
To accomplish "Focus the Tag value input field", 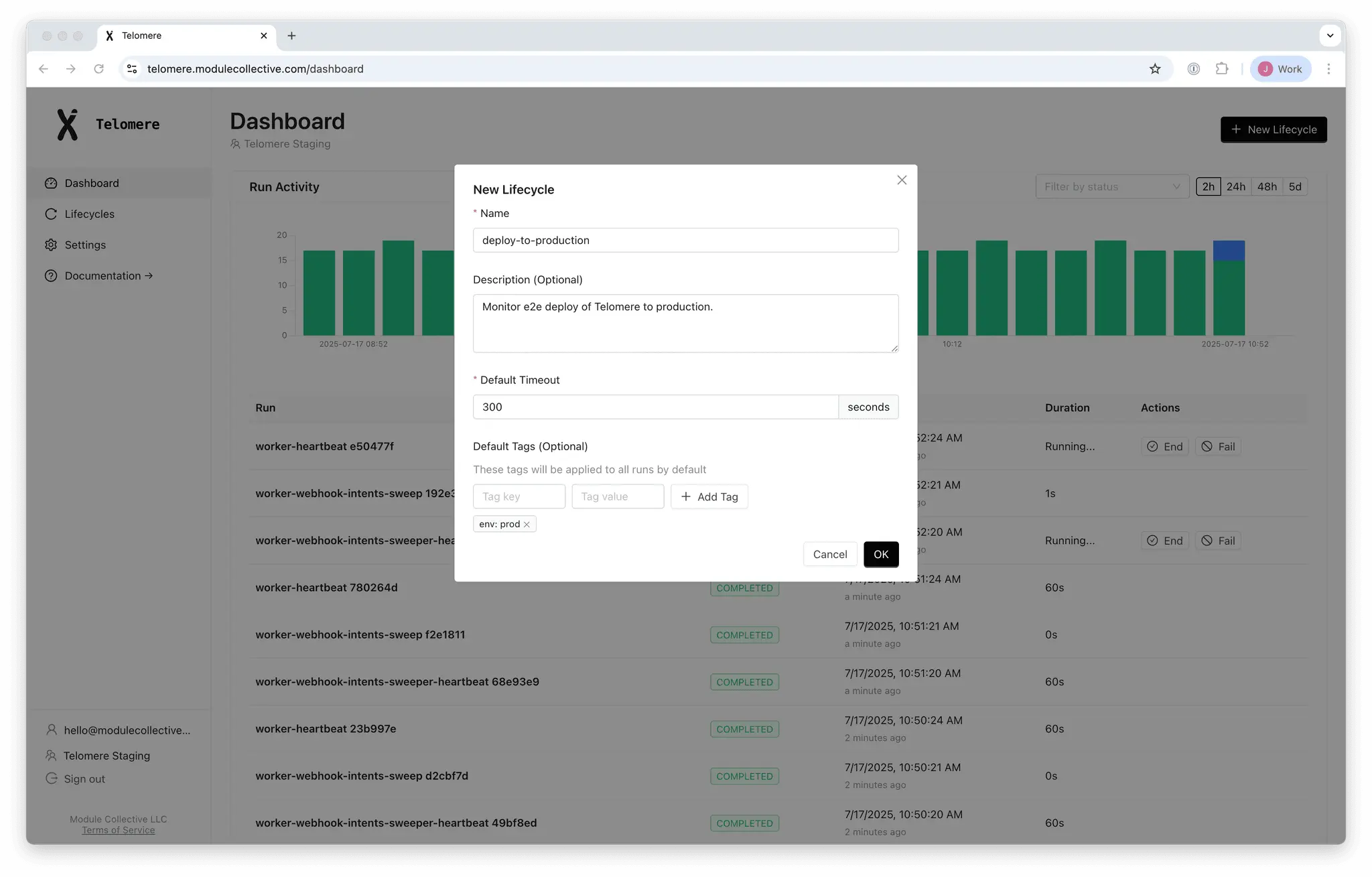I will click(x=618, y=496).
